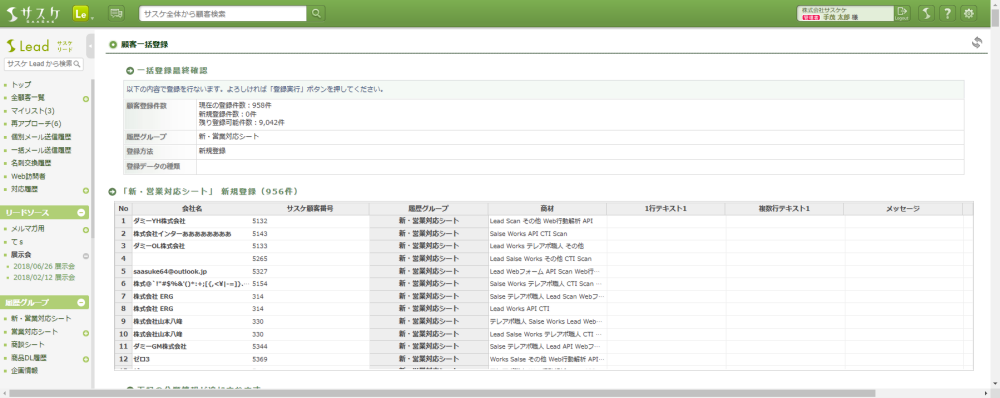
Task: Collapse the 展示会 subtree with its minus icon
Action: [x=85, y=256]
